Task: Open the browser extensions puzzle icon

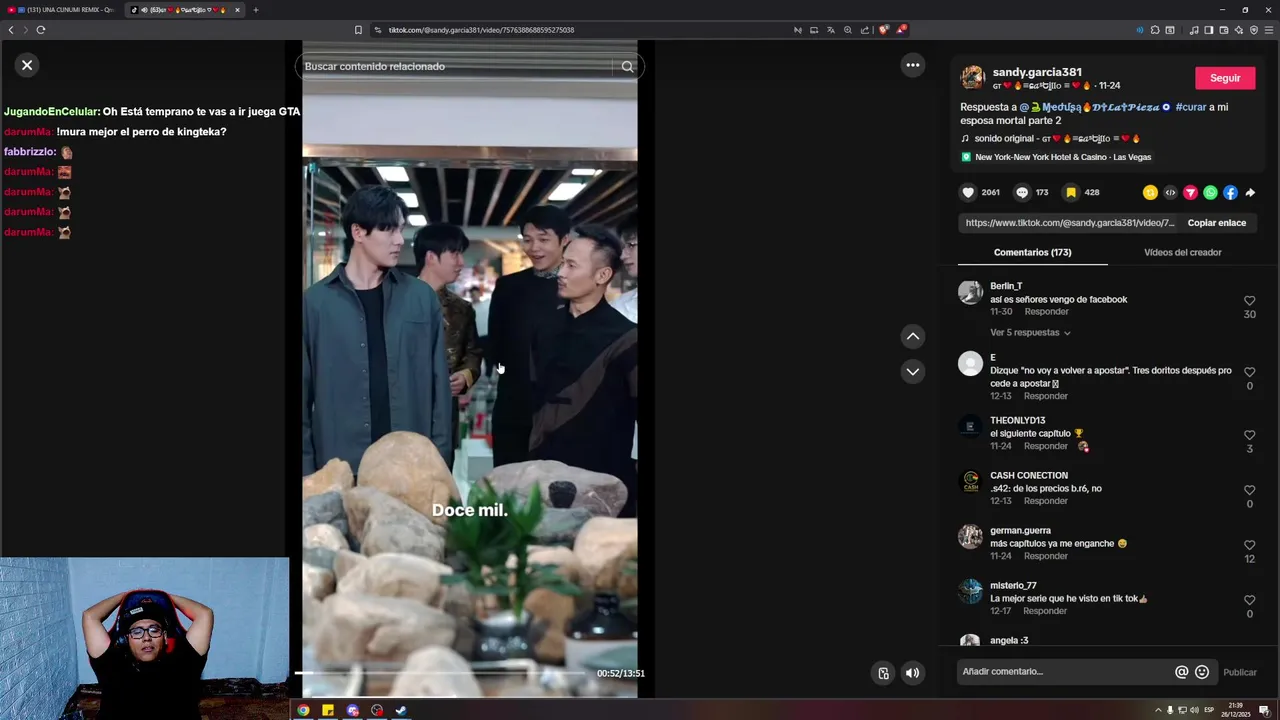Action: tap(1155, 30)
